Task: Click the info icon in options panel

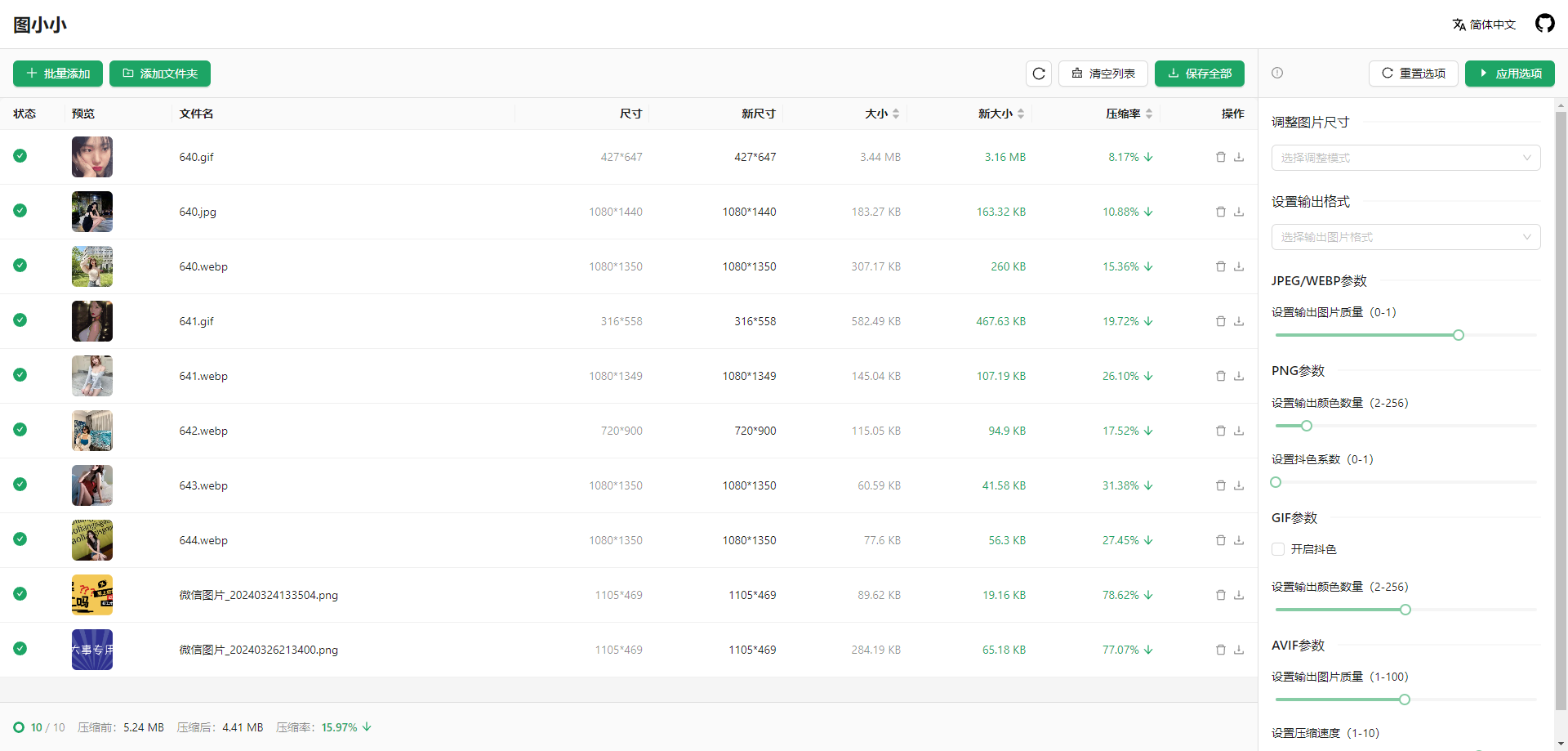Action: click(1277, 73)
